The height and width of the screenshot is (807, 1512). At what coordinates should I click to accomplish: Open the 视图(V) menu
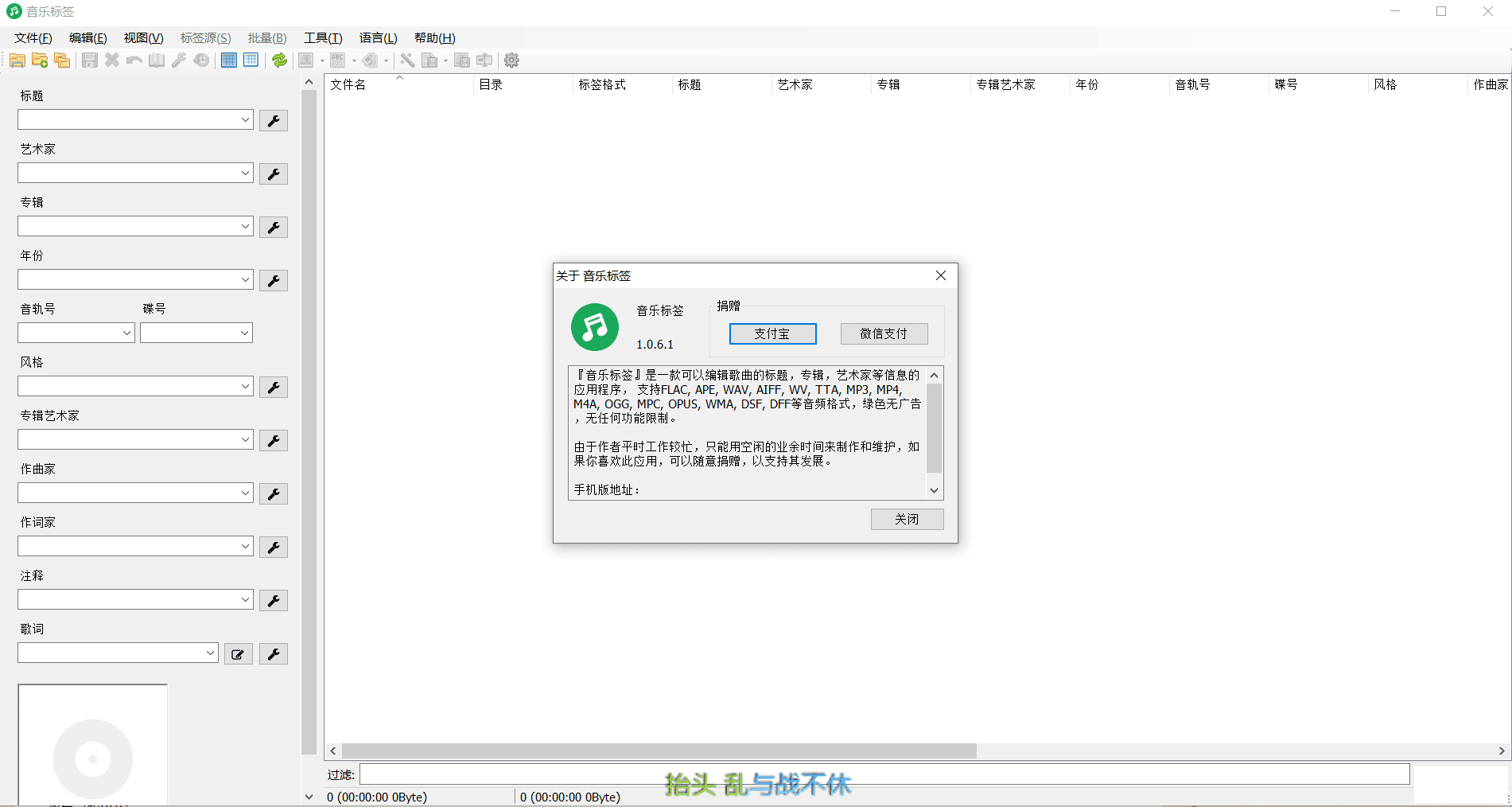click(x=143, y=38)
